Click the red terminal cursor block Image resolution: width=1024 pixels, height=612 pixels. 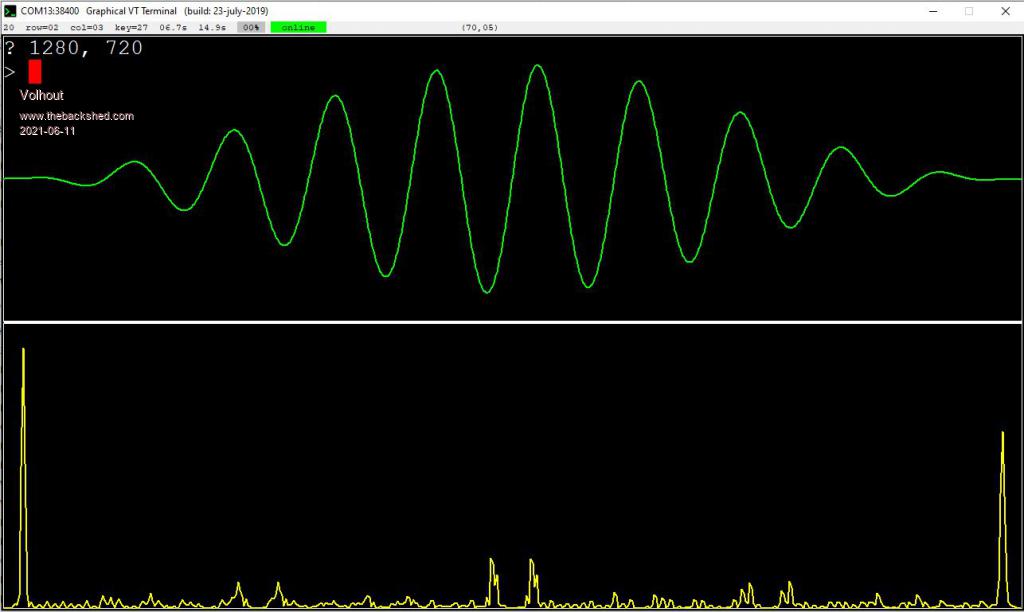click(35, 71)
